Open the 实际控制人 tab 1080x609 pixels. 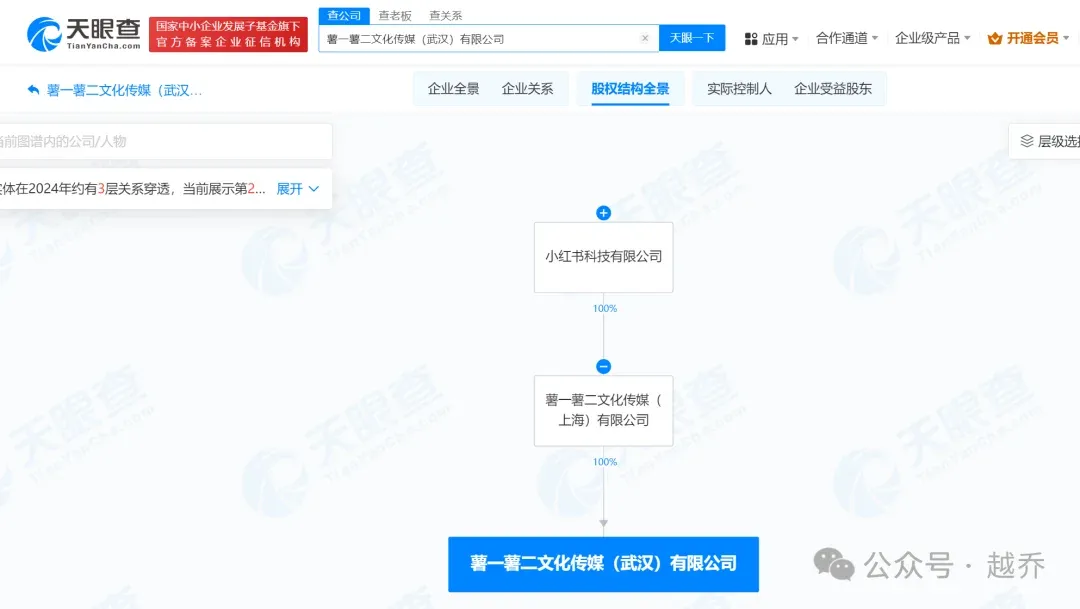click(739, 88)
